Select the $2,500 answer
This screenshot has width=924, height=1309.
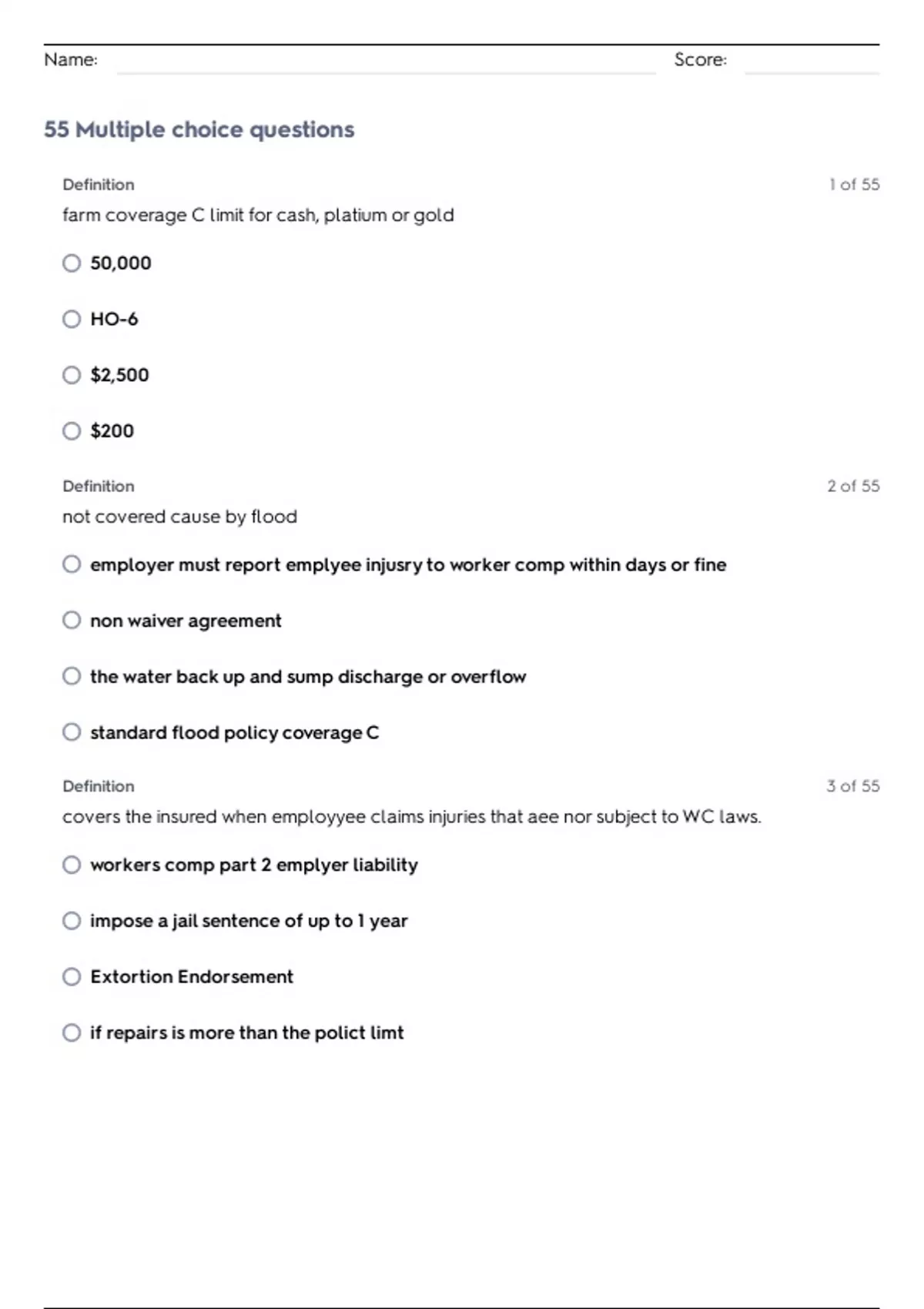72,375
